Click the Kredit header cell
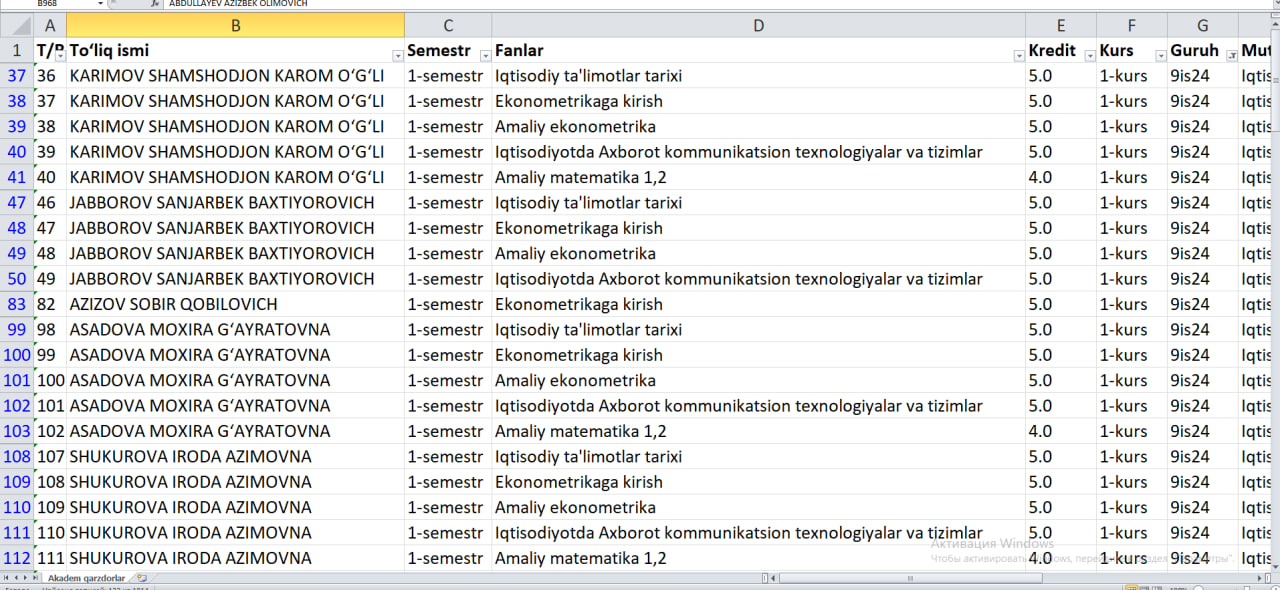 [x=1061, y=50]
